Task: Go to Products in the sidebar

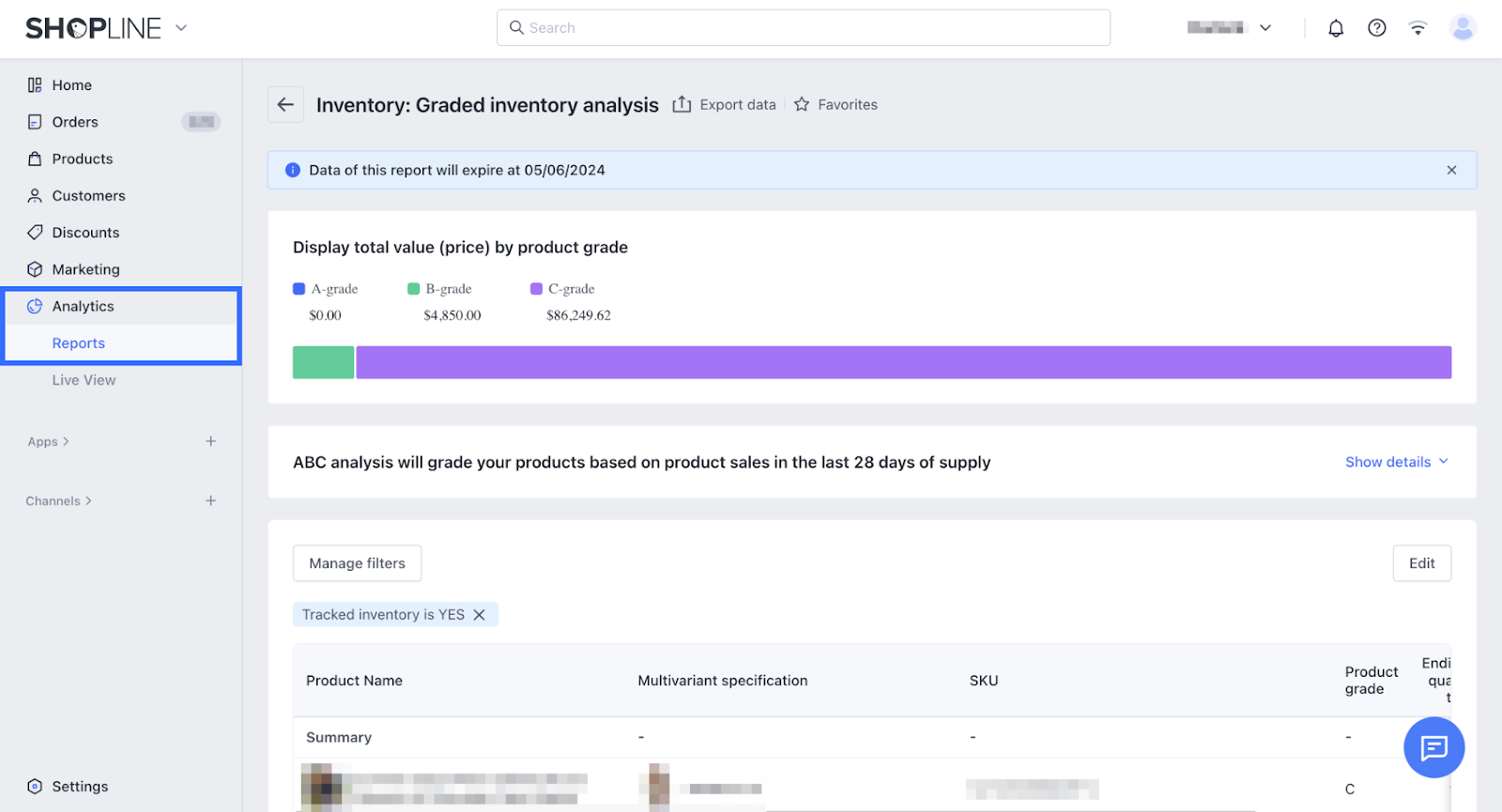Action: [x=83, y=159]
